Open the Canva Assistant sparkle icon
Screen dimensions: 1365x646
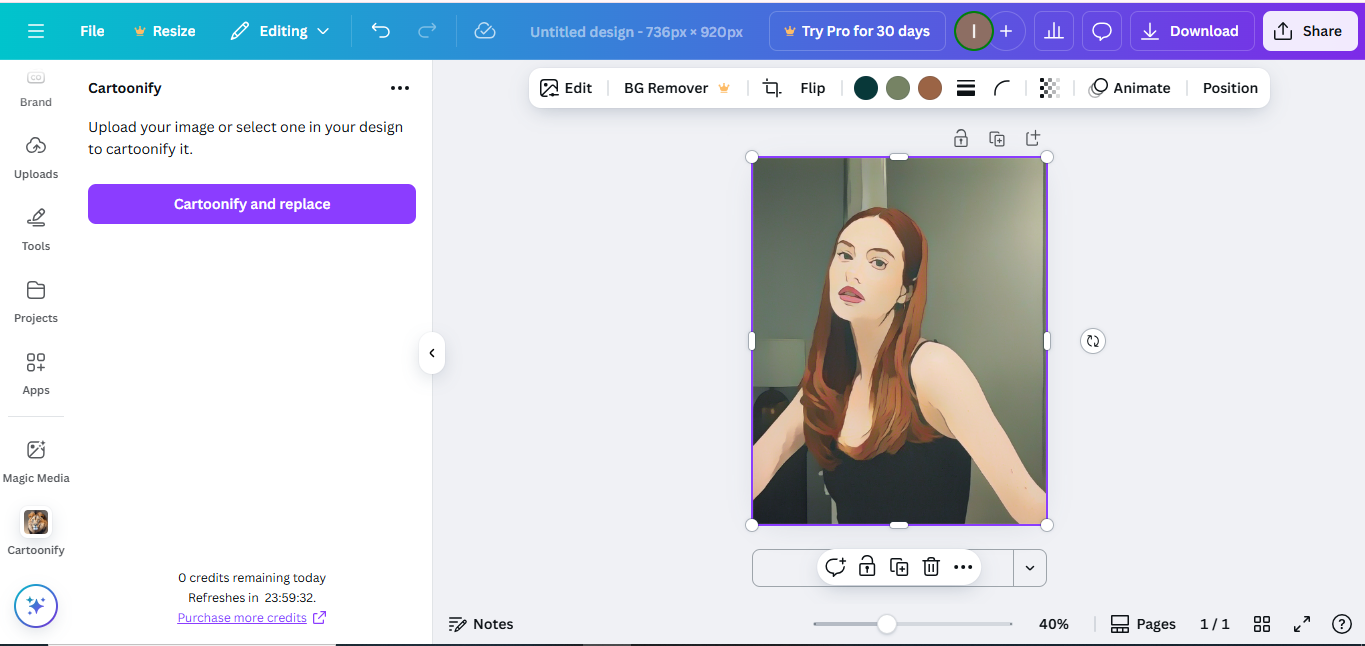35,606
